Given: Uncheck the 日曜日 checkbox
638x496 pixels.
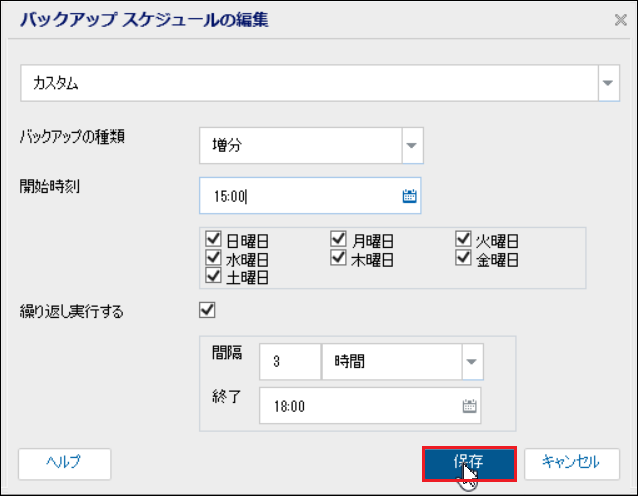Looking at the screenshot, I should click(212, 240).
